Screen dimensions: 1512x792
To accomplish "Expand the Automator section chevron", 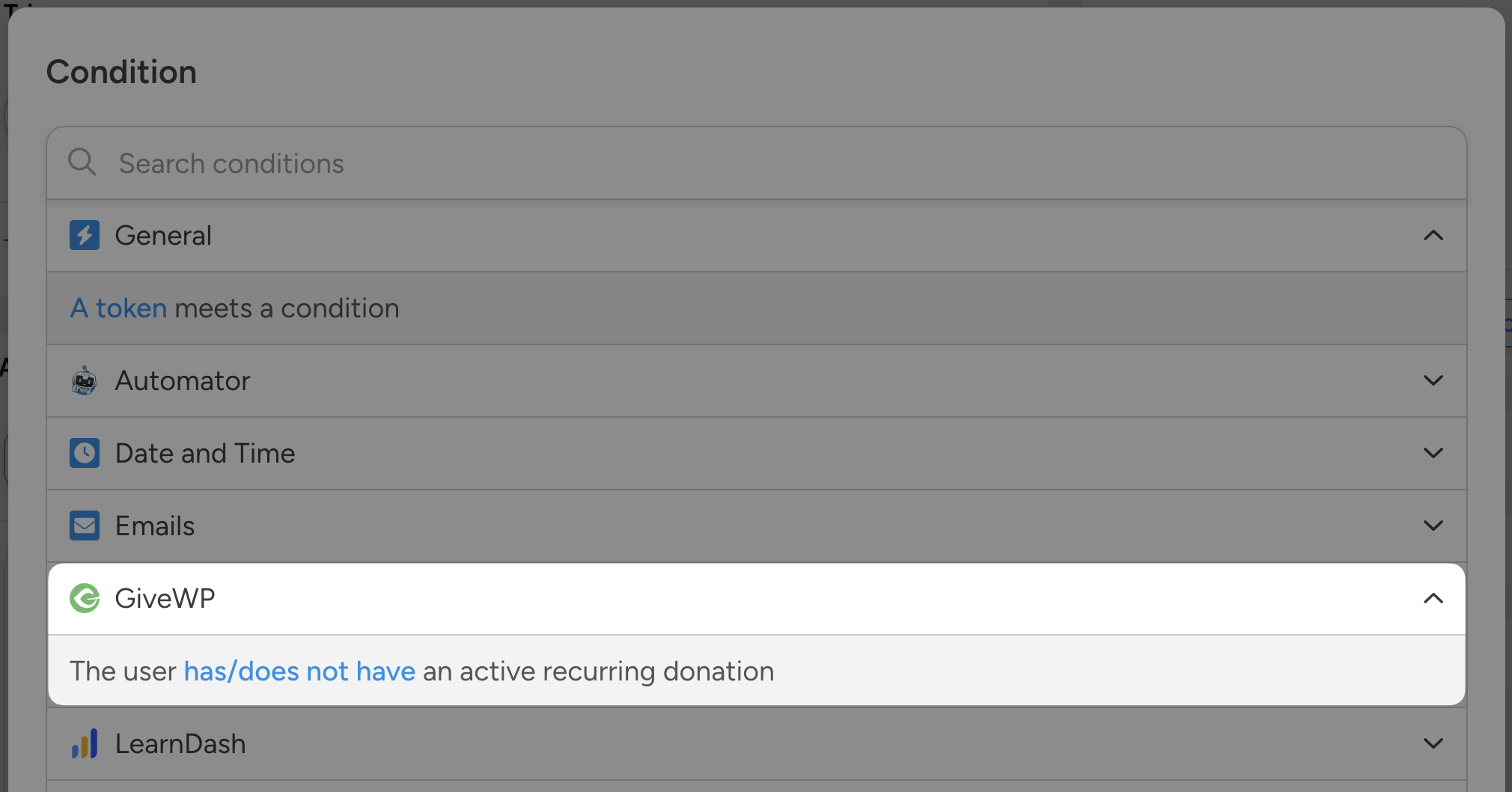I will pyautogui.click(x=1433, y=381).
